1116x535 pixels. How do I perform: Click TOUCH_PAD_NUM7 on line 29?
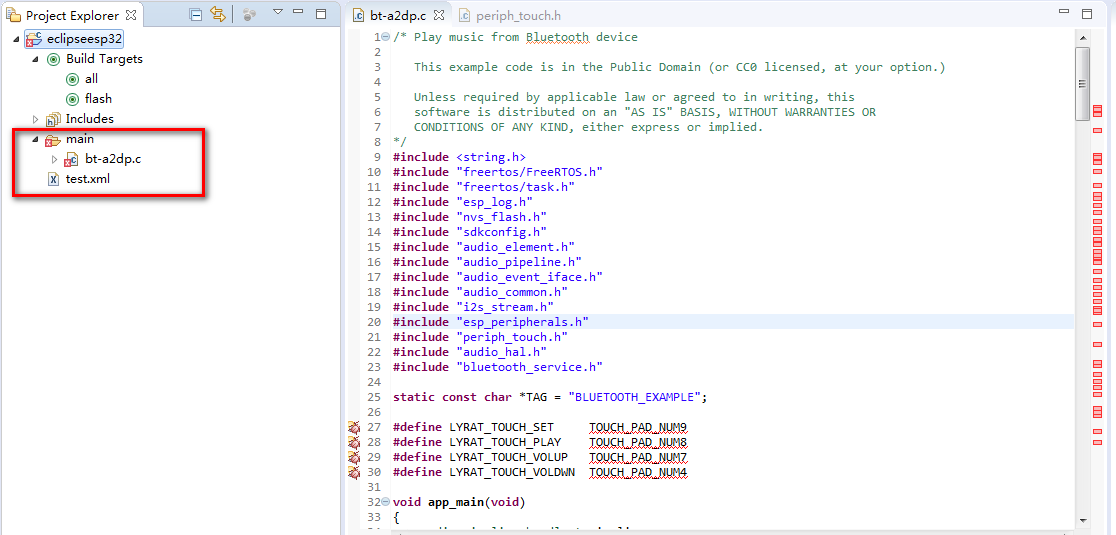tap(638, 457)
